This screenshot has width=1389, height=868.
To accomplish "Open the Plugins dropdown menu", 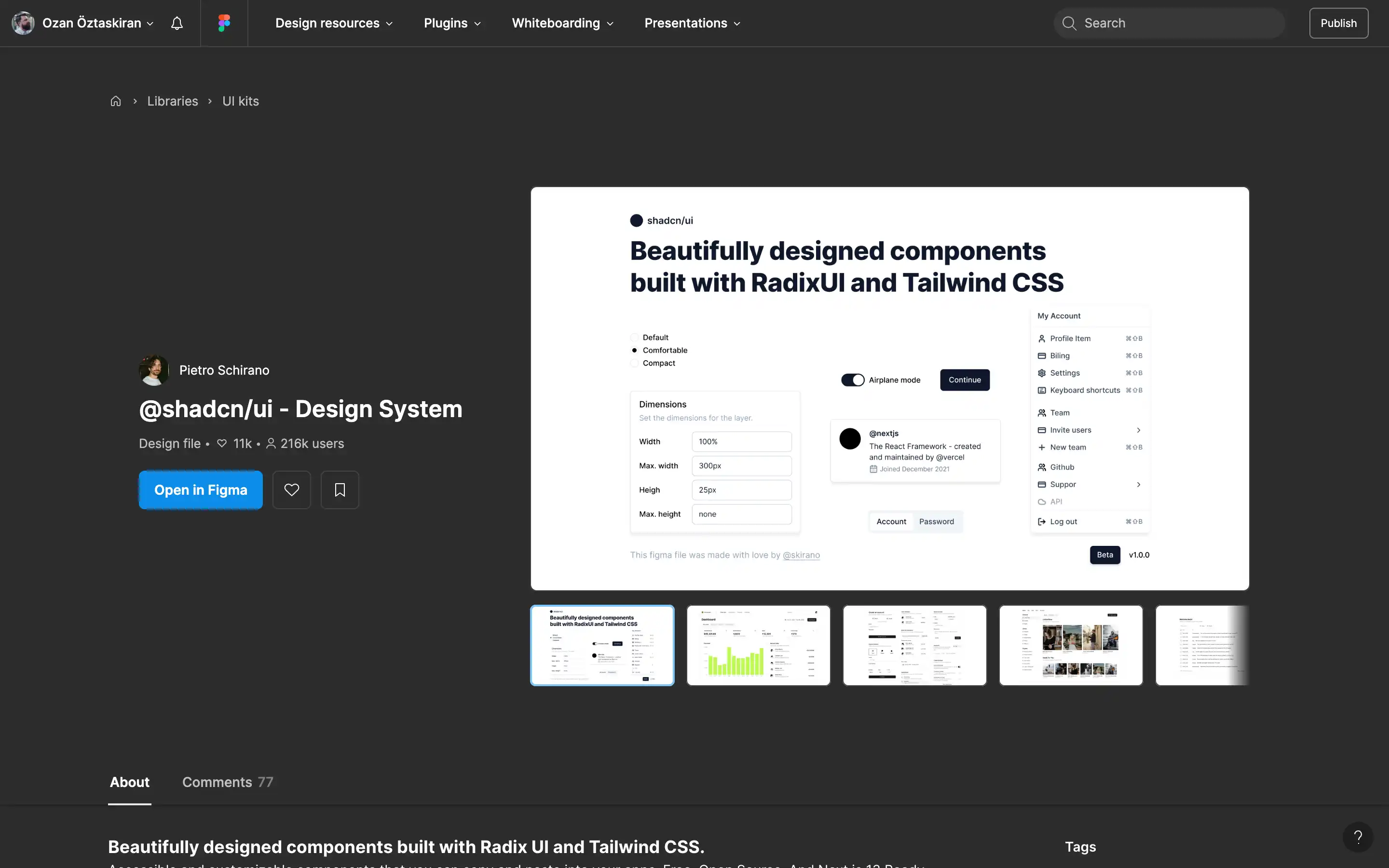I will coord(452,23).
